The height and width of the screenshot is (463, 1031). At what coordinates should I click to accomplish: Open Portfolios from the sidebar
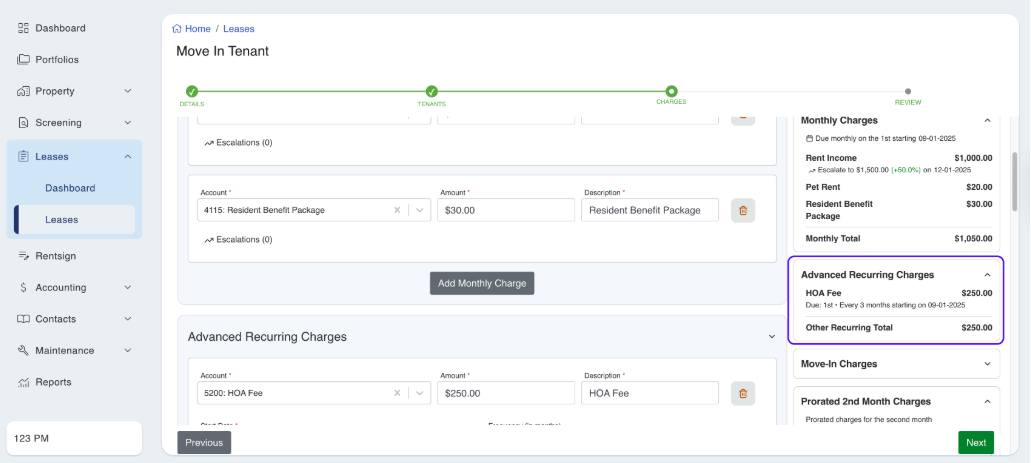tap(56, 60)
